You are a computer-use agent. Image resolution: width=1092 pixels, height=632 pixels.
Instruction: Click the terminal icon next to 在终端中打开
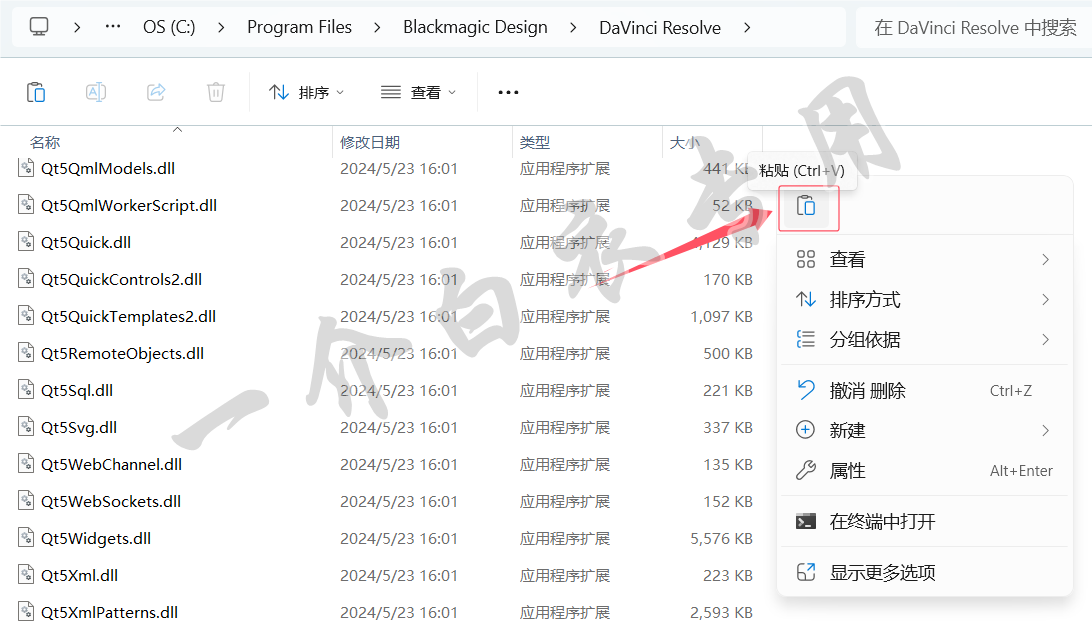pos(806,521)
